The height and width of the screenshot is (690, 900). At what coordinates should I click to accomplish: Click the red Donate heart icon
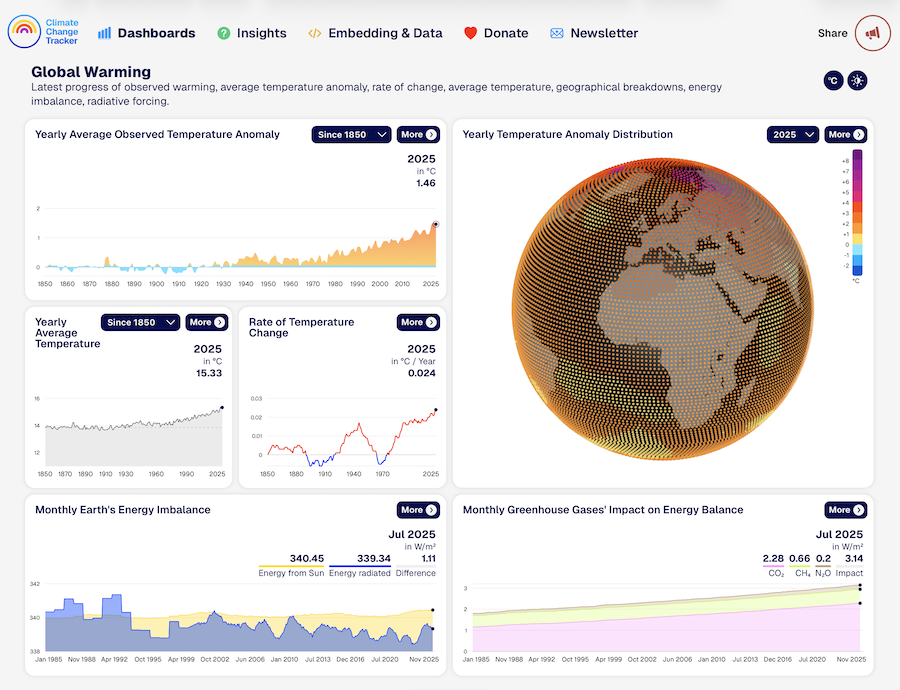470,32
